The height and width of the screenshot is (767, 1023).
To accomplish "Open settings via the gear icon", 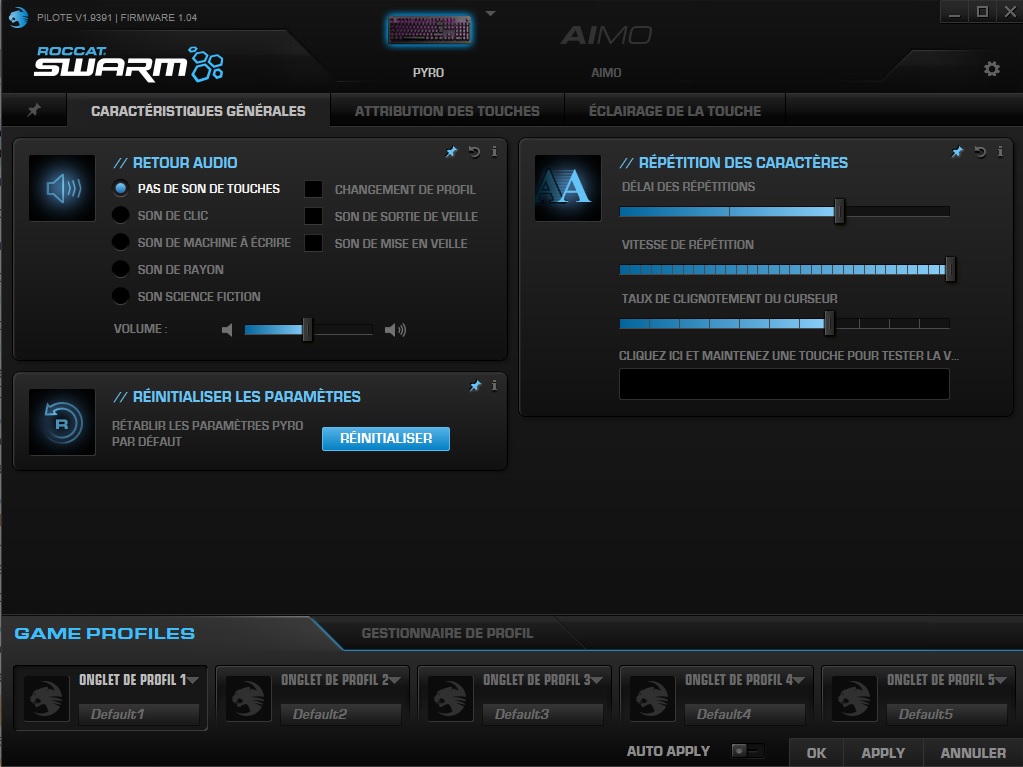I will (990, 68).
